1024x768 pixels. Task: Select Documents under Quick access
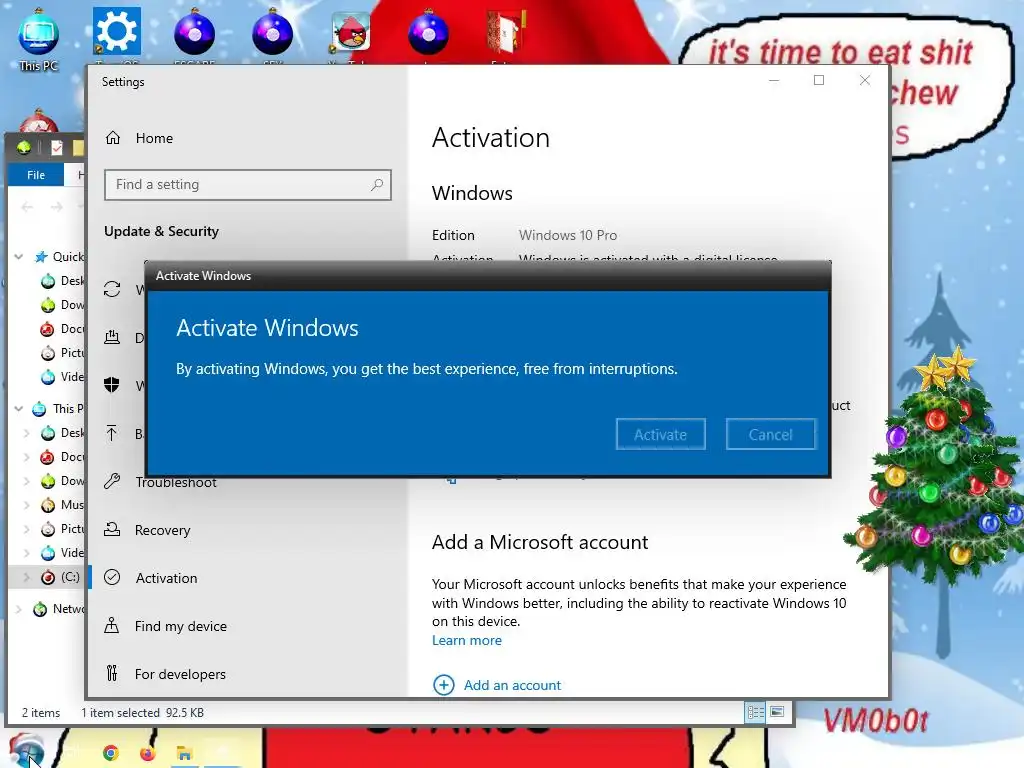pyautogui.click(x=63, y=328)
